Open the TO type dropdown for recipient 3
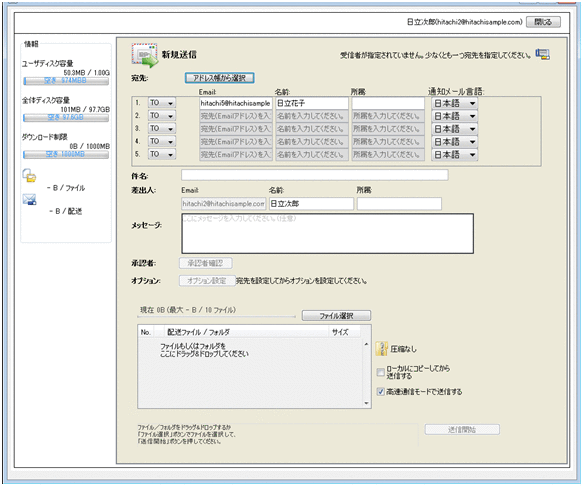The width and height of the screenshot is (585, 488). coord(162,129)
